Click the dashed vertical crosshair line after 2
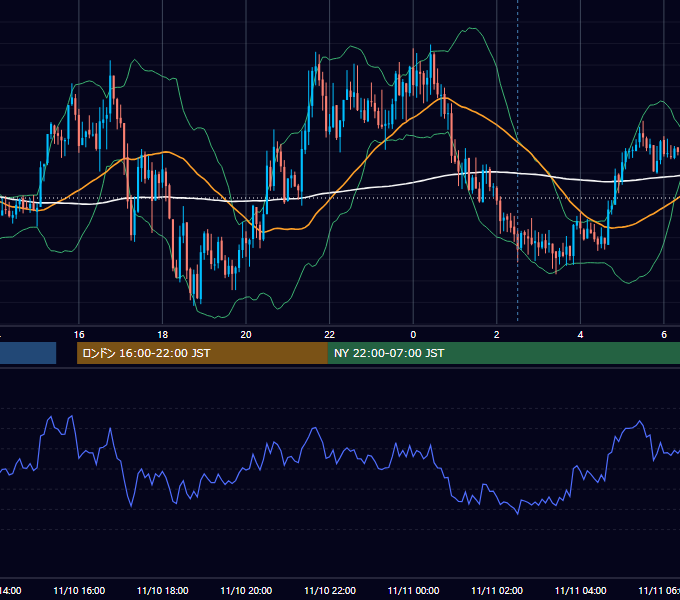The height and width of the screenshot is (600, 680). pyautogui.click(x=517, y=160)
